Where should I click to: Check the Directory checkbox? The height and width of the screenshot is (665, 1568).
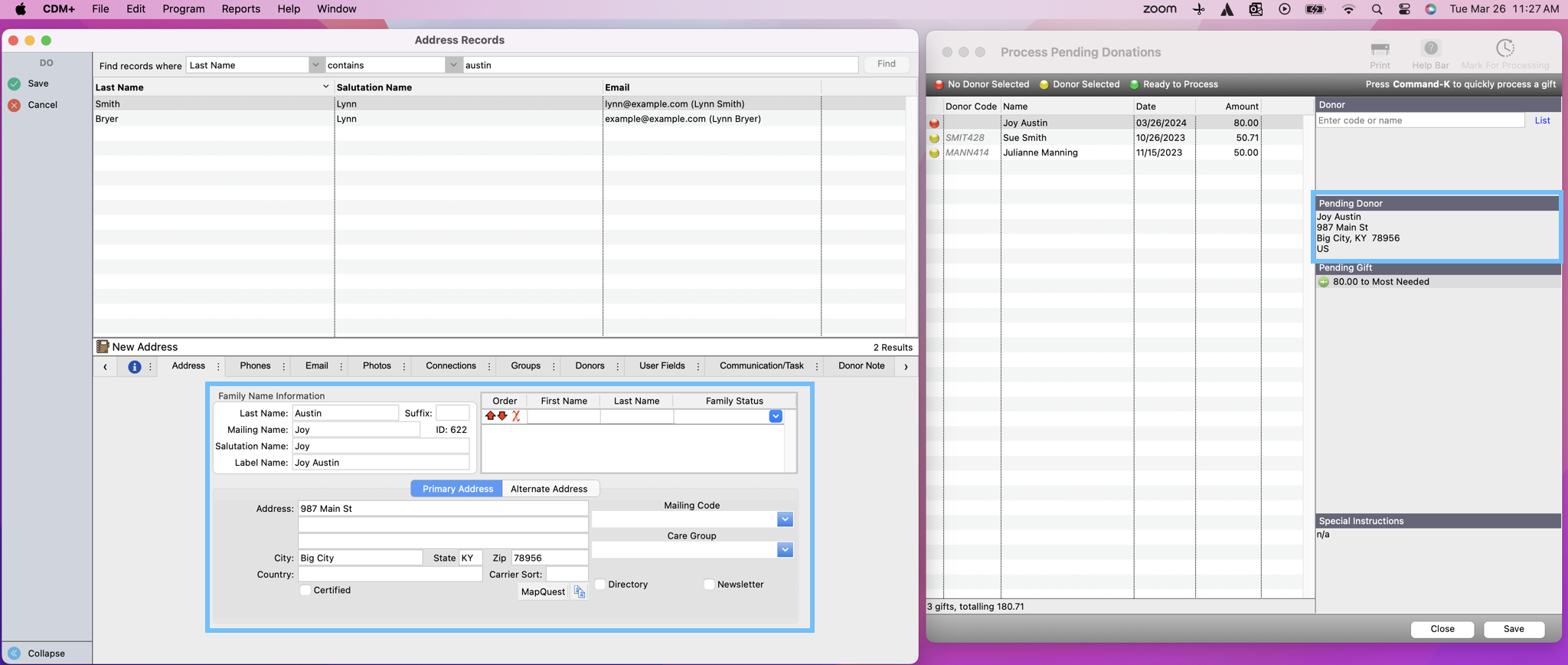[600, 585]
